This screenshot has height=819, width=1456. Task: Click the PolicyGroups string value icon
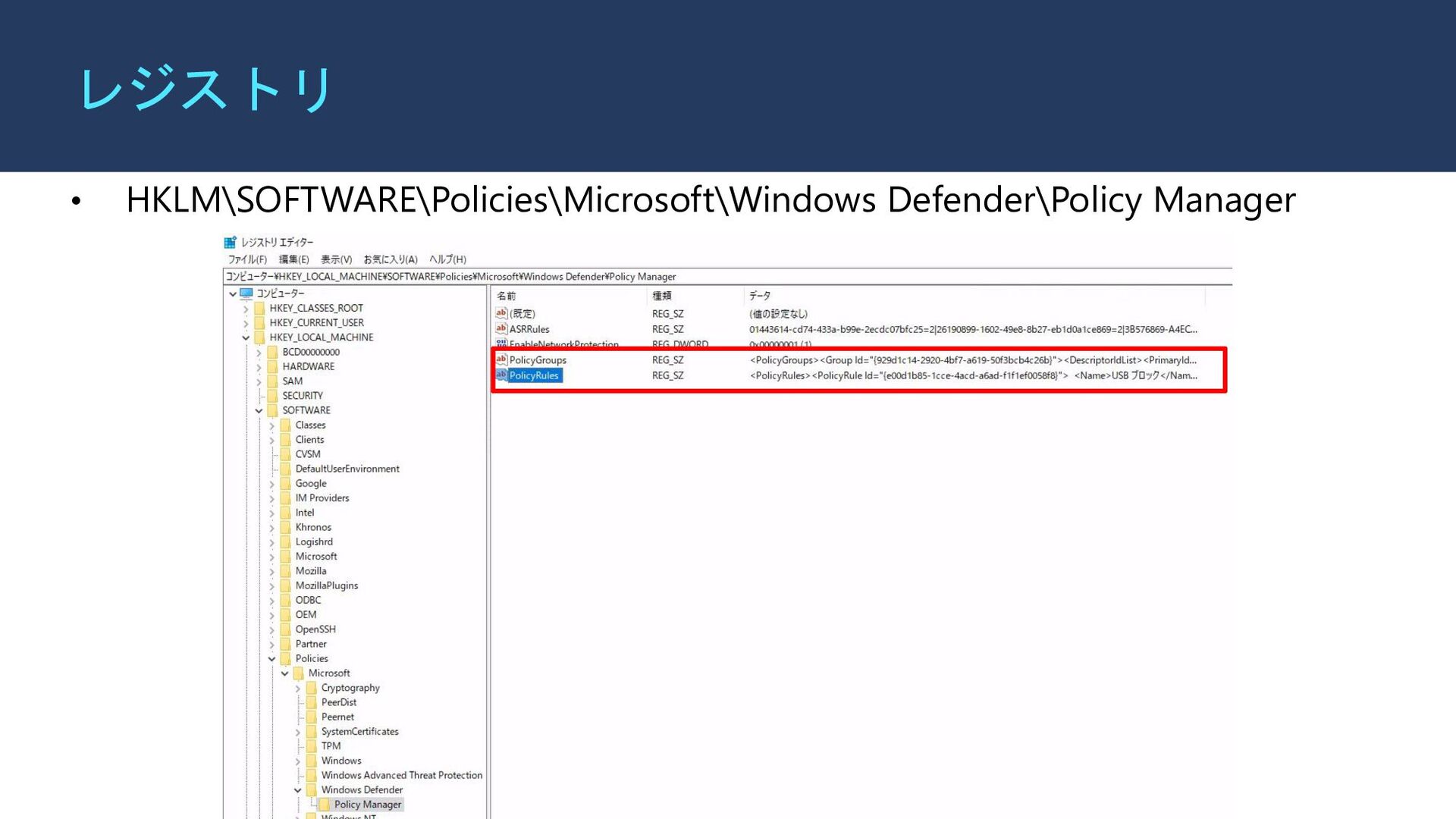tap(501, 360)
